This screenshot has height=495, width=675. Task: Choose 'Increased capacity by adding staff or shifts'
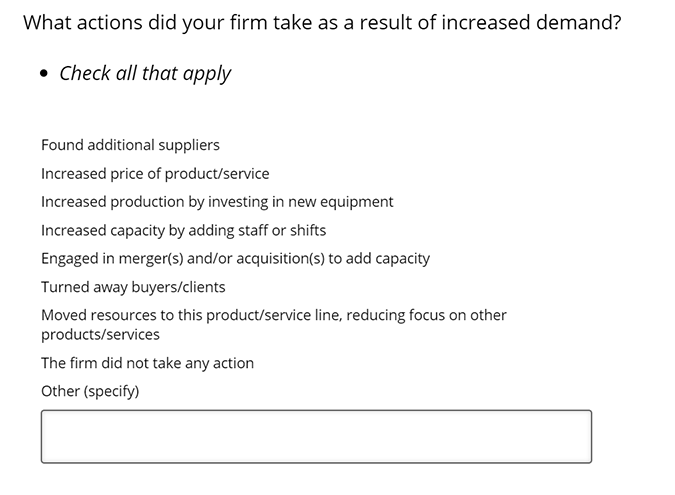click(183, 230)
